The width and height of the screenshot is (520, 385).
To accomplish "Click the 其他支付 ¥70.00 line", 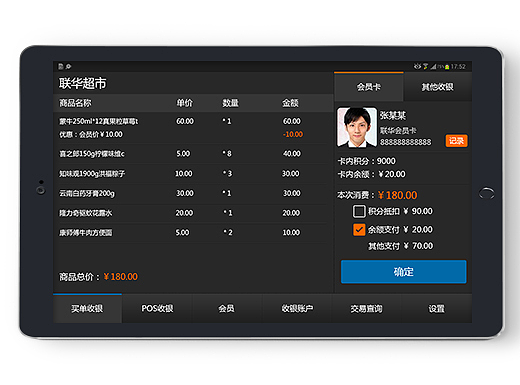I will (400, 246).
